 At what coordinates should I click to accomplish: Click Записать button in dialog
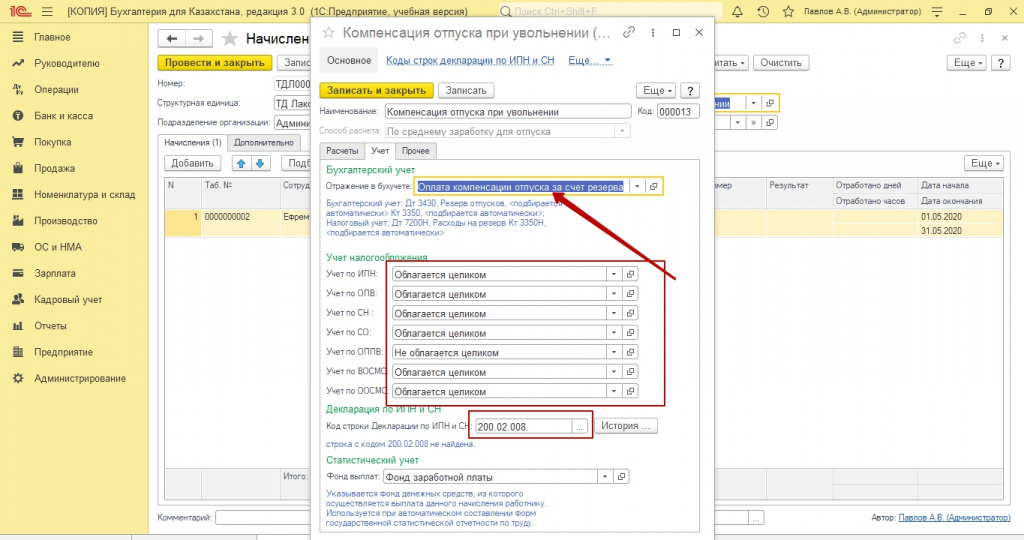click(x=466, y=91)
